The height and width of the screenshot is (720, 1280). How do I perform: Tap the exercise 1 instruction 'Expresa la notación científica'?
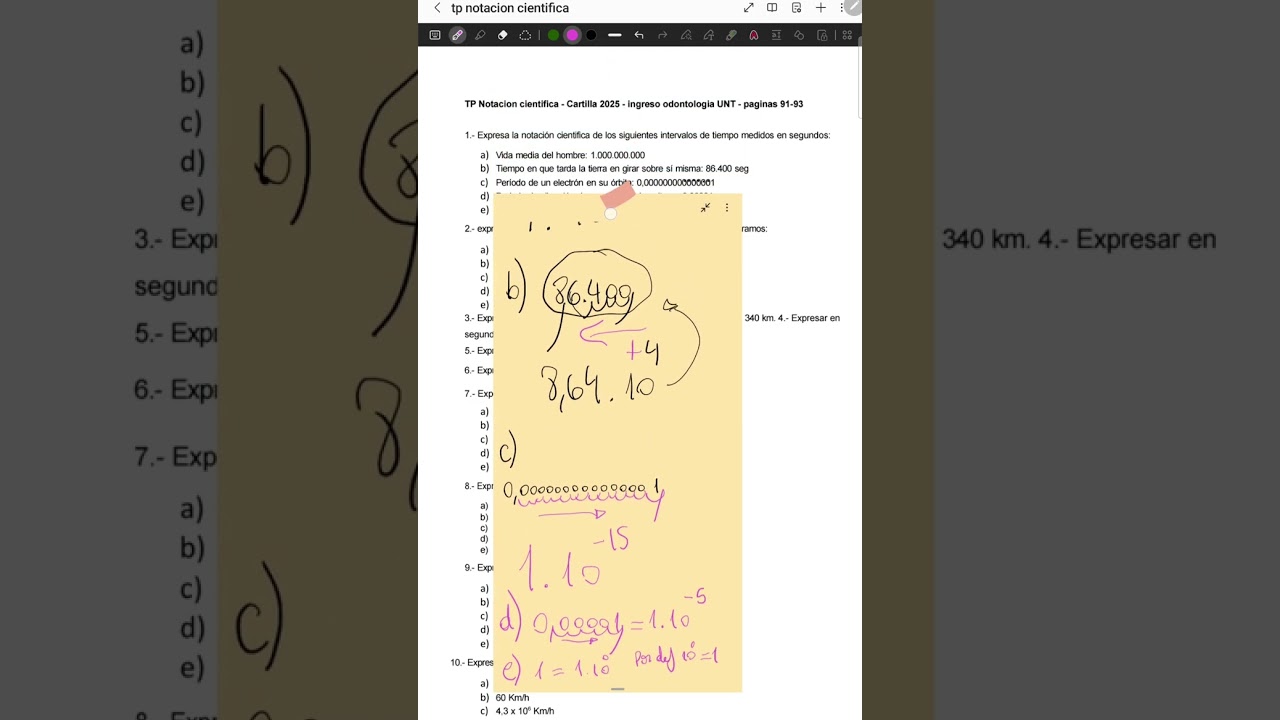click(x=647, y=135)
